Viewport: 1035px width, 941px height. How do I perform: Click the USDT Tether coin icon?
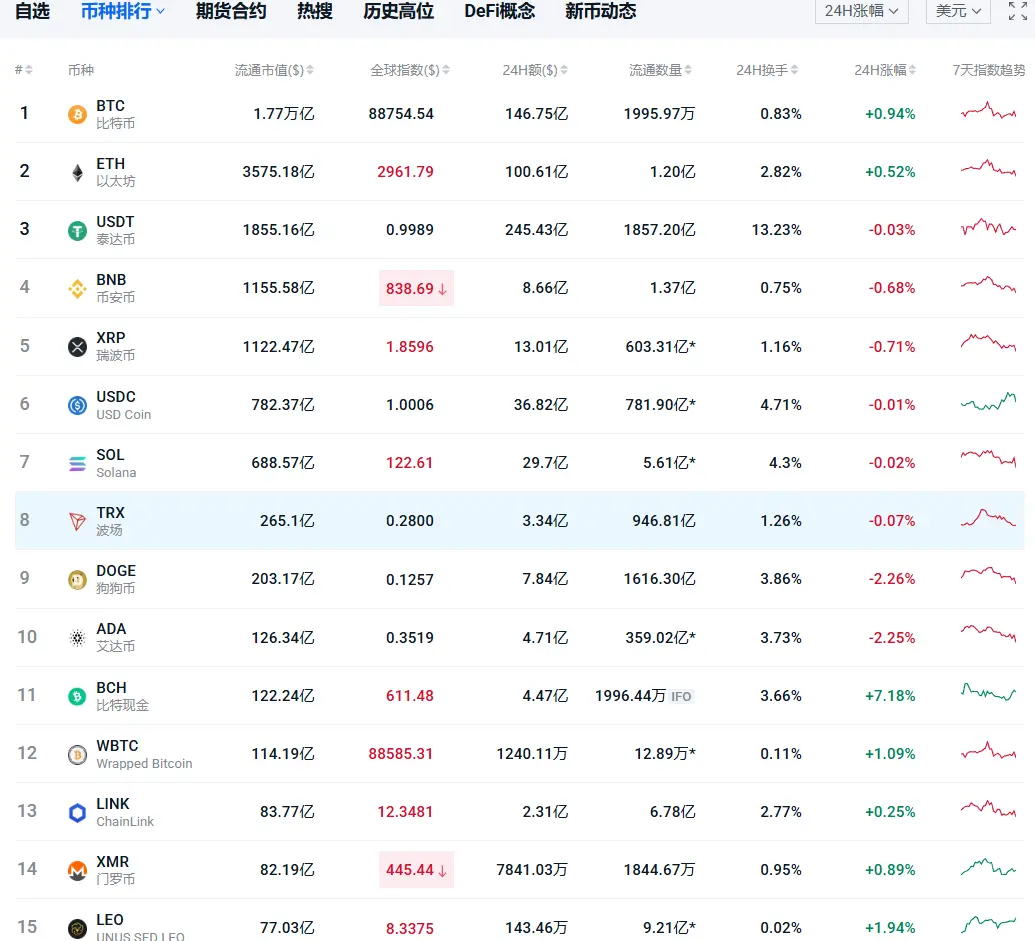[x=77, y=230]
